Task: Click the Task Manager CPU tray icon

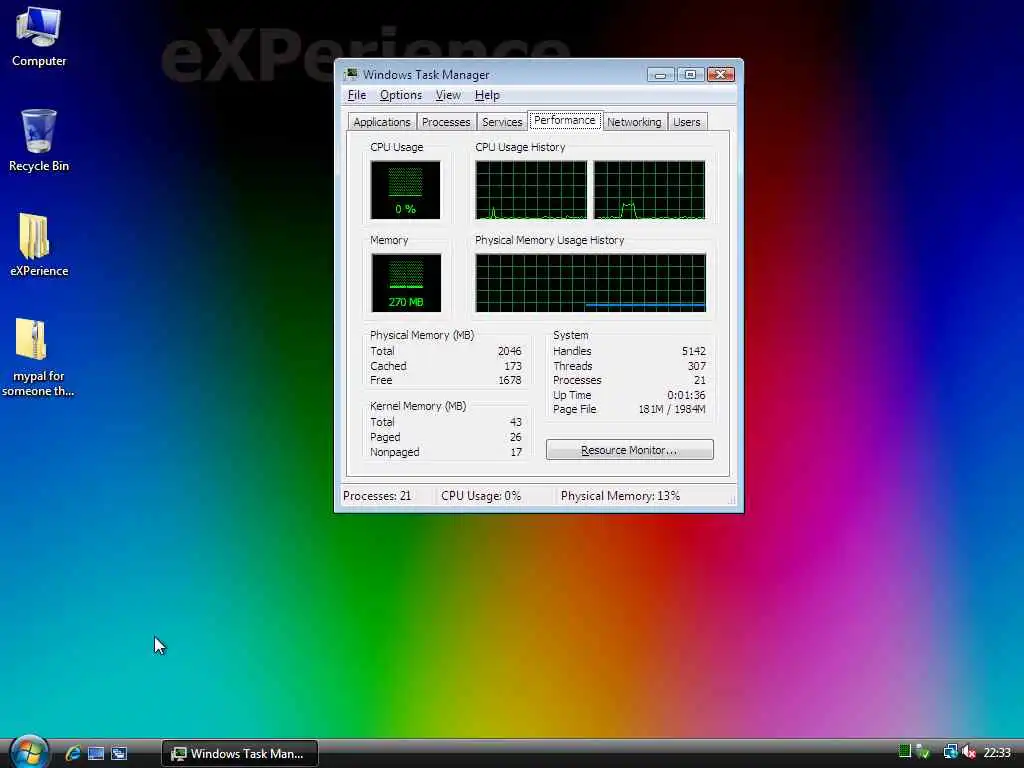Action: point(904,752)
